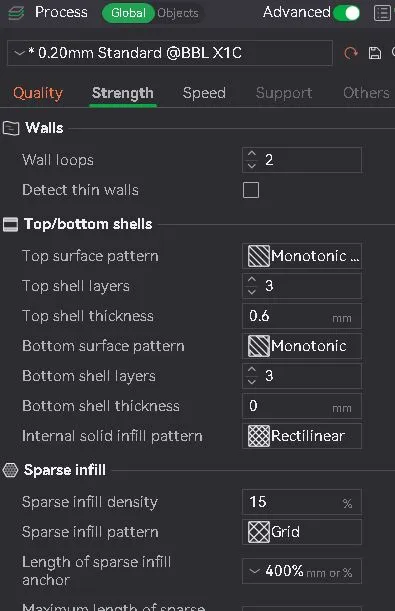The image size is (395, 611).
Task: Click the Top/bottom shells section icon
Action: [11, 224]
